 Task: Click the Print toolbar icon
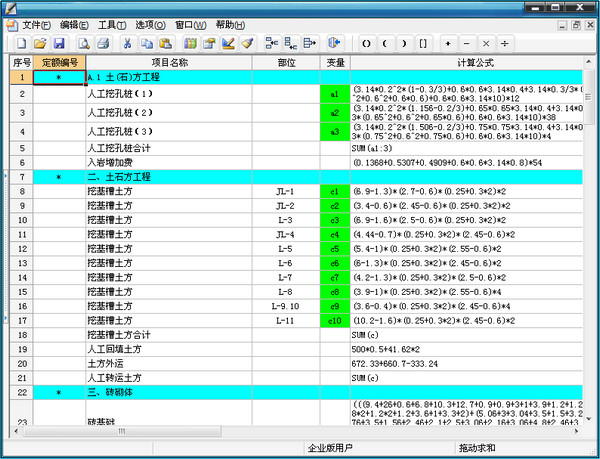[103, 44]
